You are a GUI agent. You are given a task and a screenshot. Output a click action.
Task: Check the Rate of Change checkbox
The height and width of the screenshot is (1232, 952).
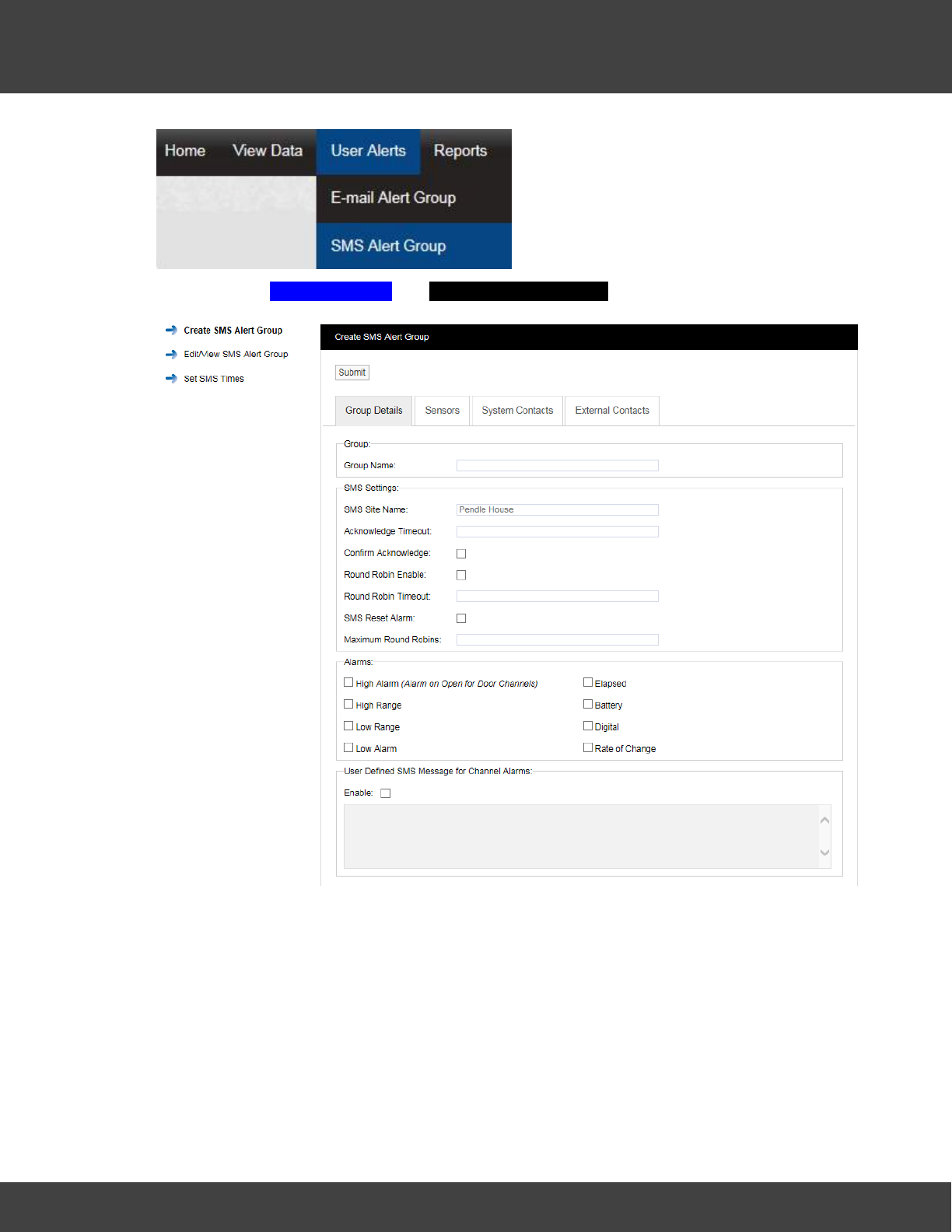pyautogui.click(x=588, y=747)
